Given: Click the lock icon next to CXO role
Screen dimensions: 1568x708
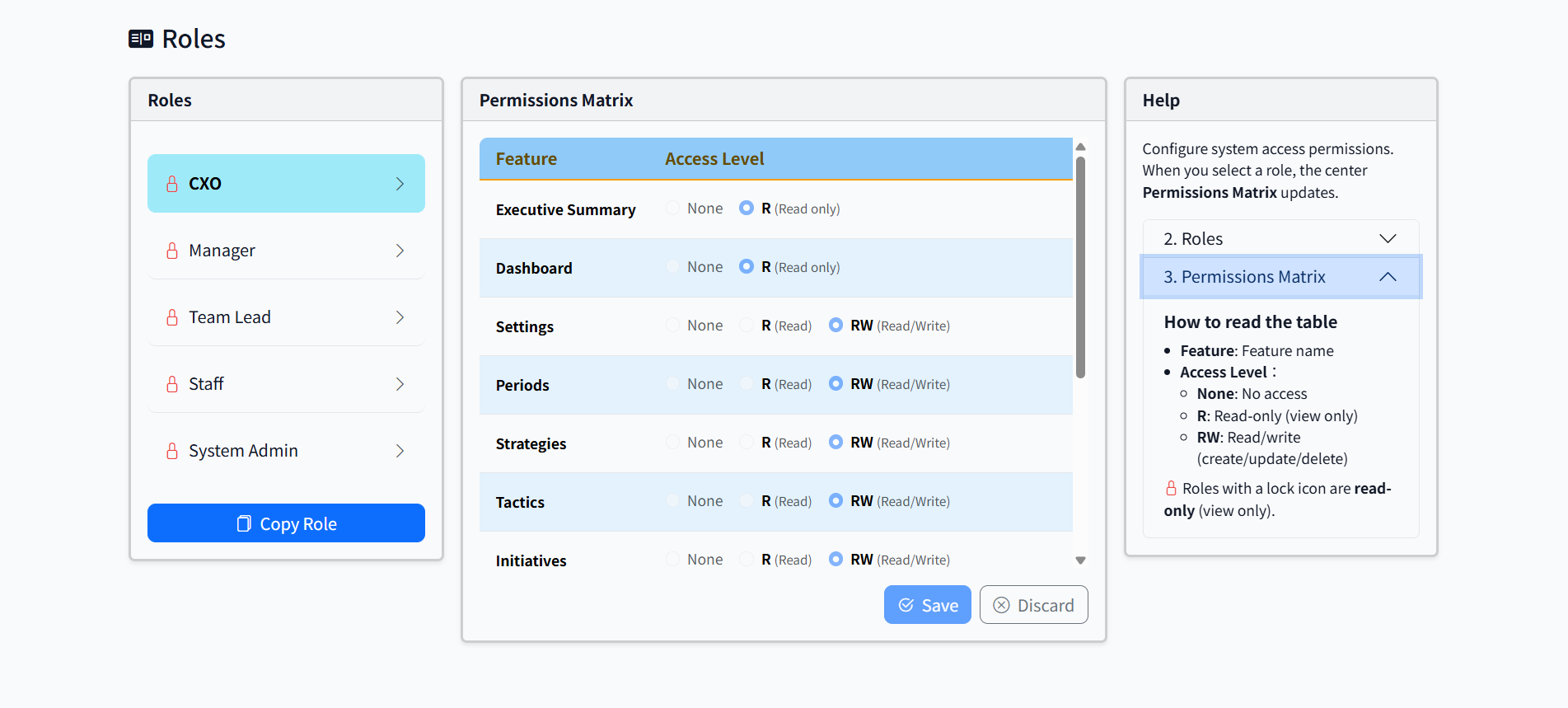Looking at the screenshot, I should tap(172, 183).
